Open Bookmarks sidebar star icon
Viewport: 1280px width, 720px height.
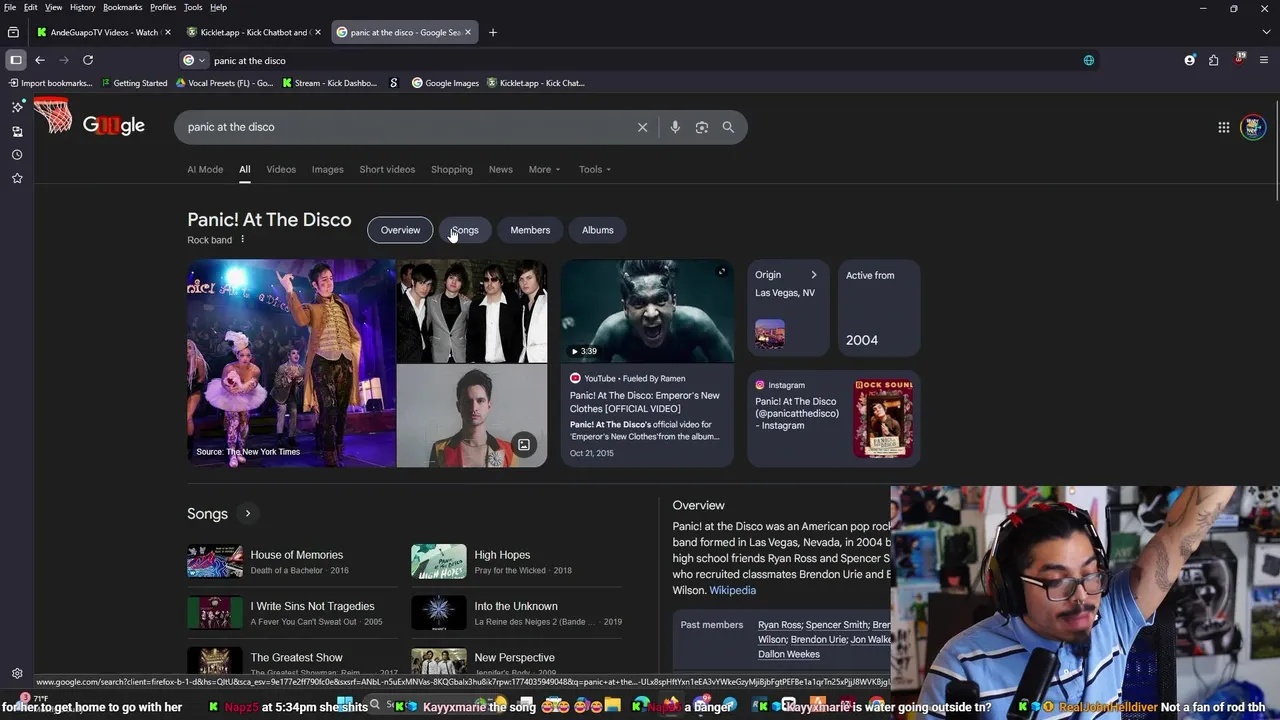click(17, 178)
